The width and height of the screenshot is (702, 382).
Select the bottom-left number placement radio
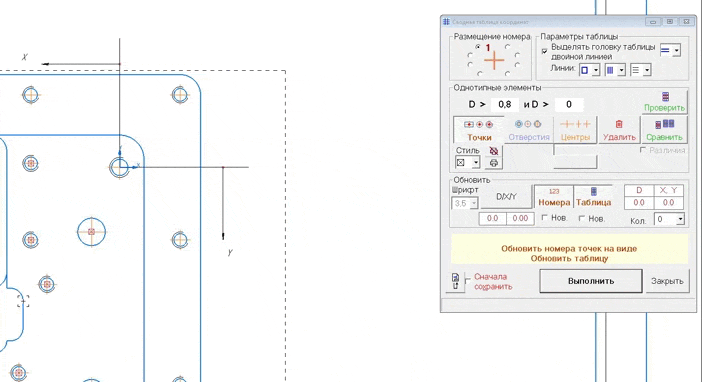pyautogui.click(x=479, y=73)
